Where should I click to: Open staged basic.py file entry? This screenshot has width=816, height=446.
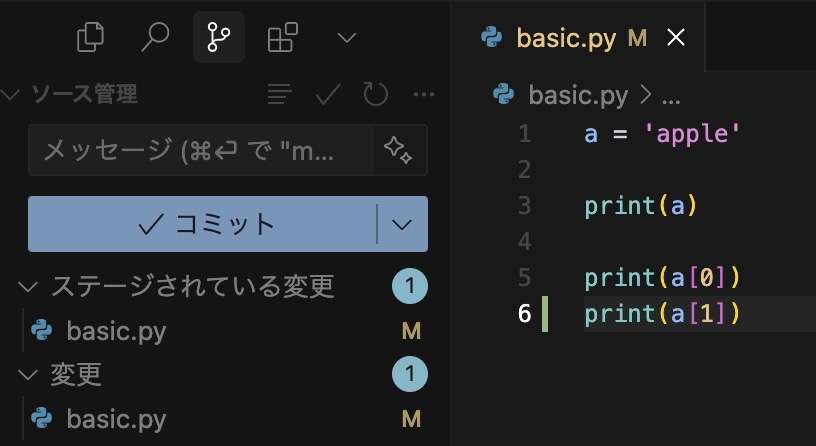tap(224, 330)
